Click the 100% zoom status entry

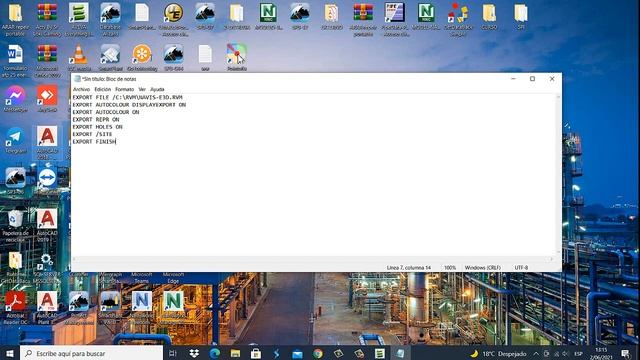450,268
